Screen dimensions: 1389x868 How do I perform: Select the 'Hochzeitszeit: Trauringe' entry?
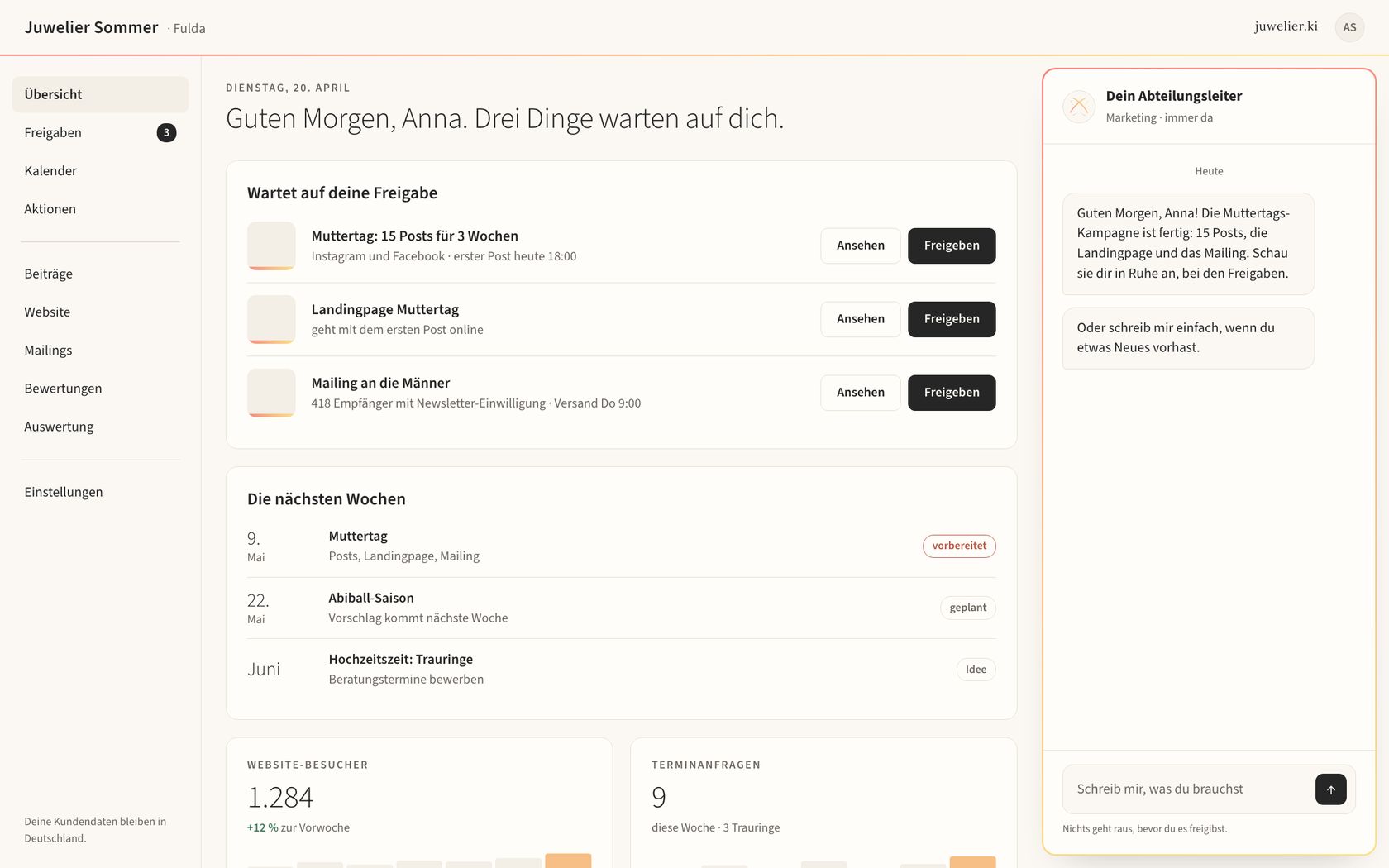pyautogui.click(x=401, y=659)
